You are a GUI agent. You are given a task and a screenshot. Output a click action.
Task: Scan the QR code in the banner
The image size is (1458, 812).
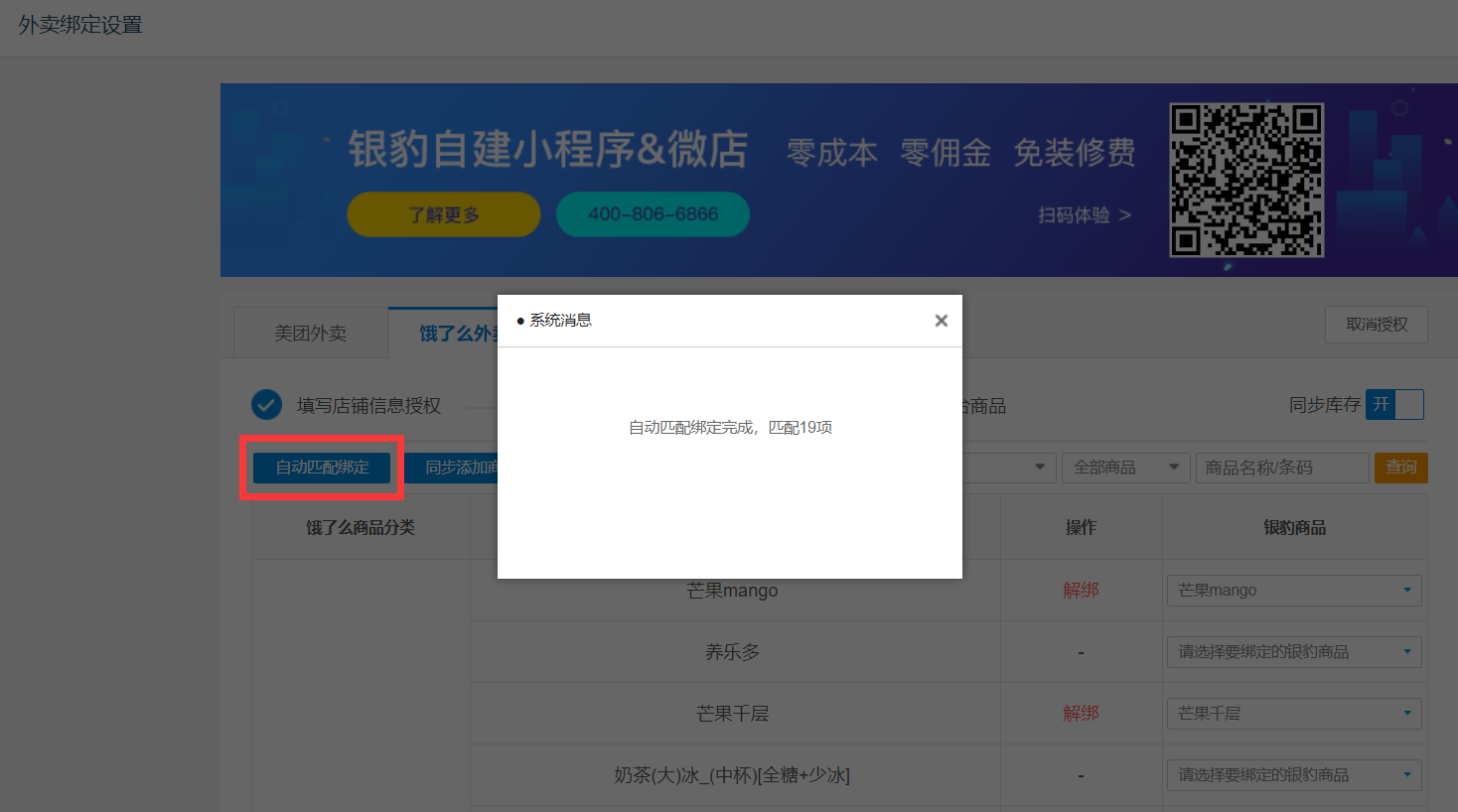coord(1246,180)
